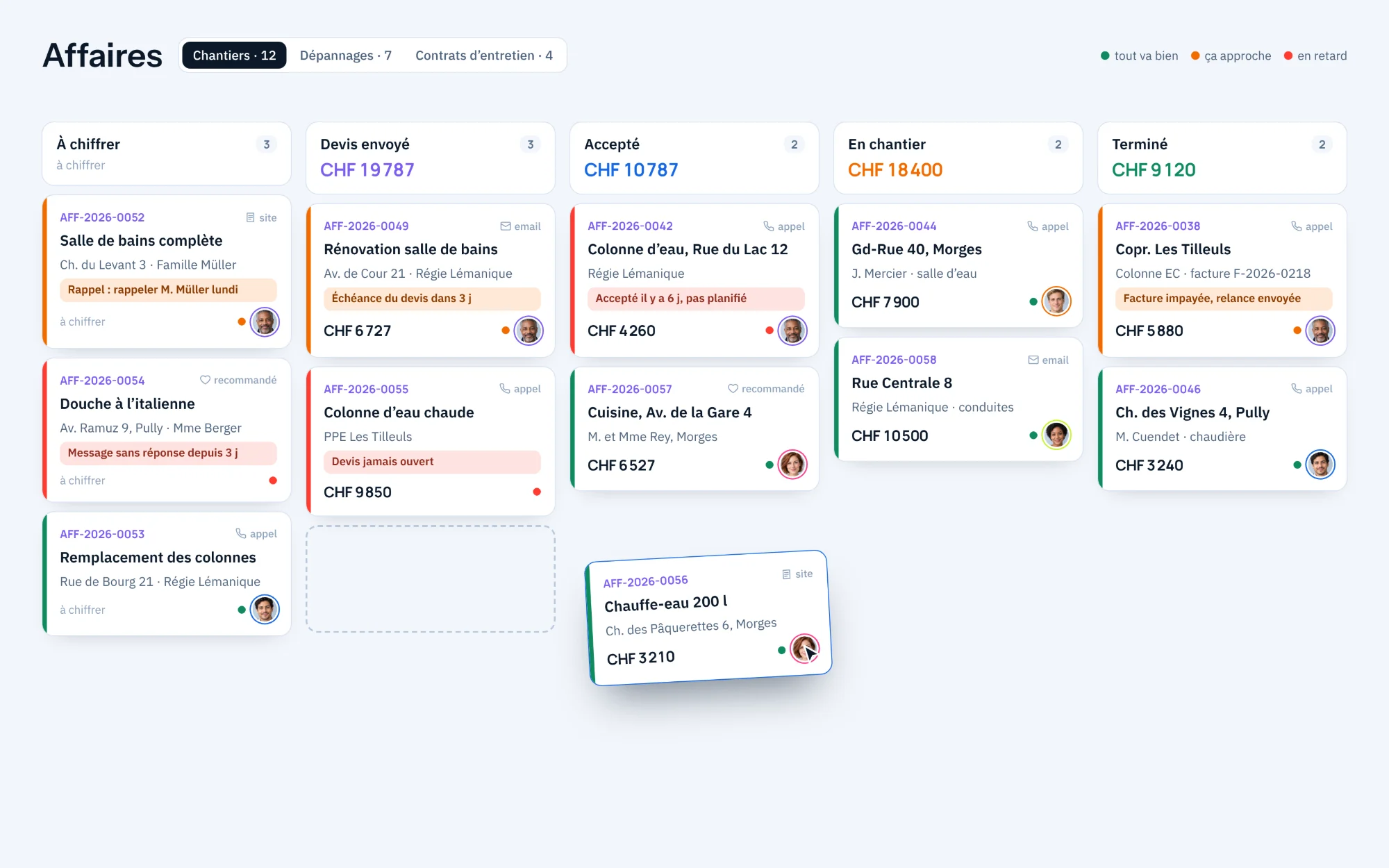Click 'Facture impayée, relance envoyée' tag

click(1224, 299)
